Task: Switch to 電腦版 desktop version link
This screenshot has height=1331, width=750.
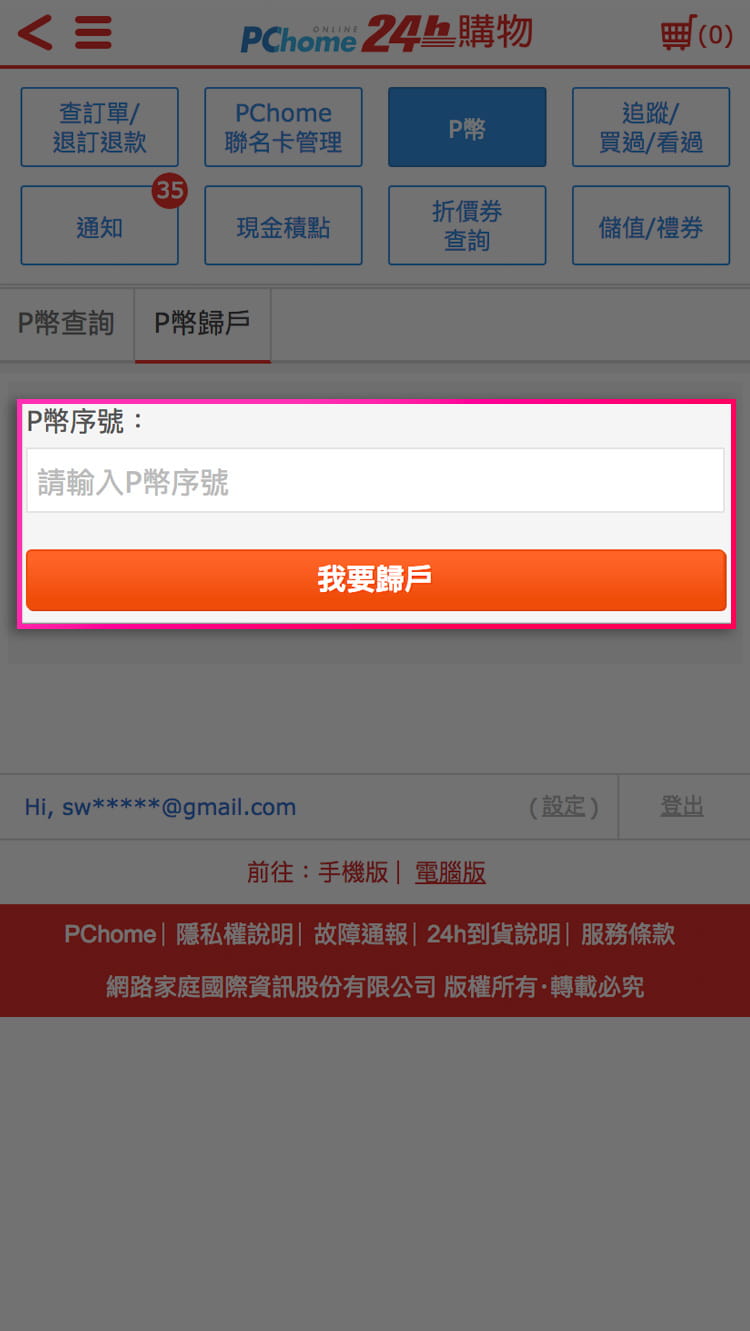Action: tap(450, 873)
